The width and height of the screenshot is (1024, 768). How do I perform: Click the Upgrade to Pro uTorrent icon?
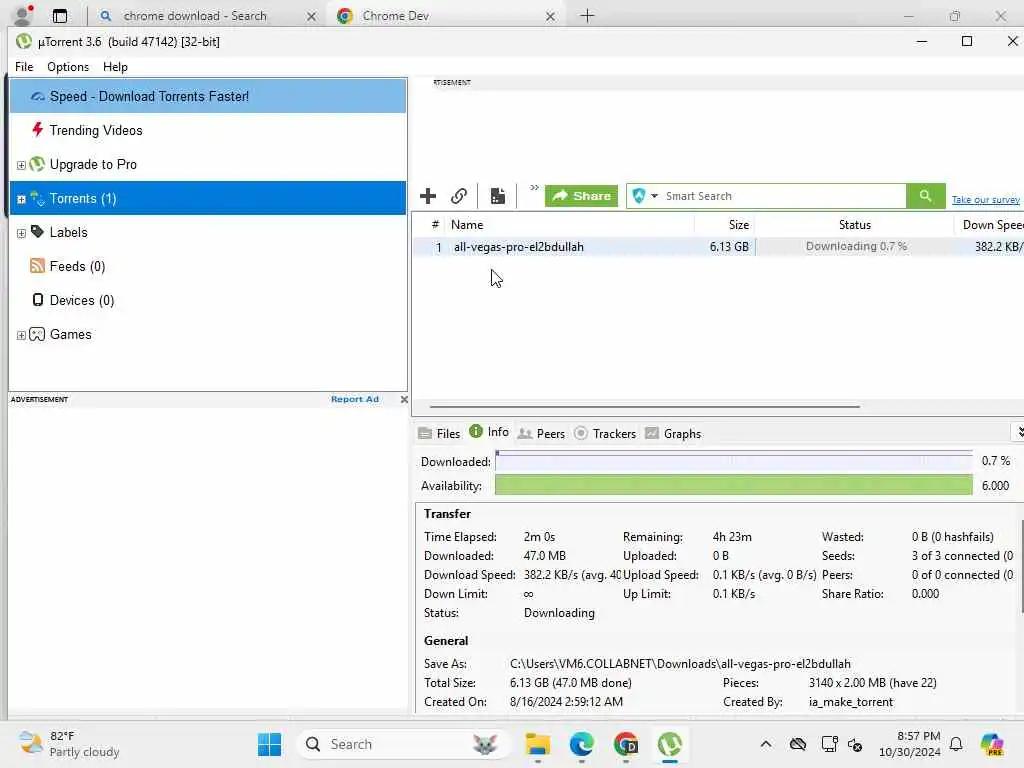click(37, 164)
